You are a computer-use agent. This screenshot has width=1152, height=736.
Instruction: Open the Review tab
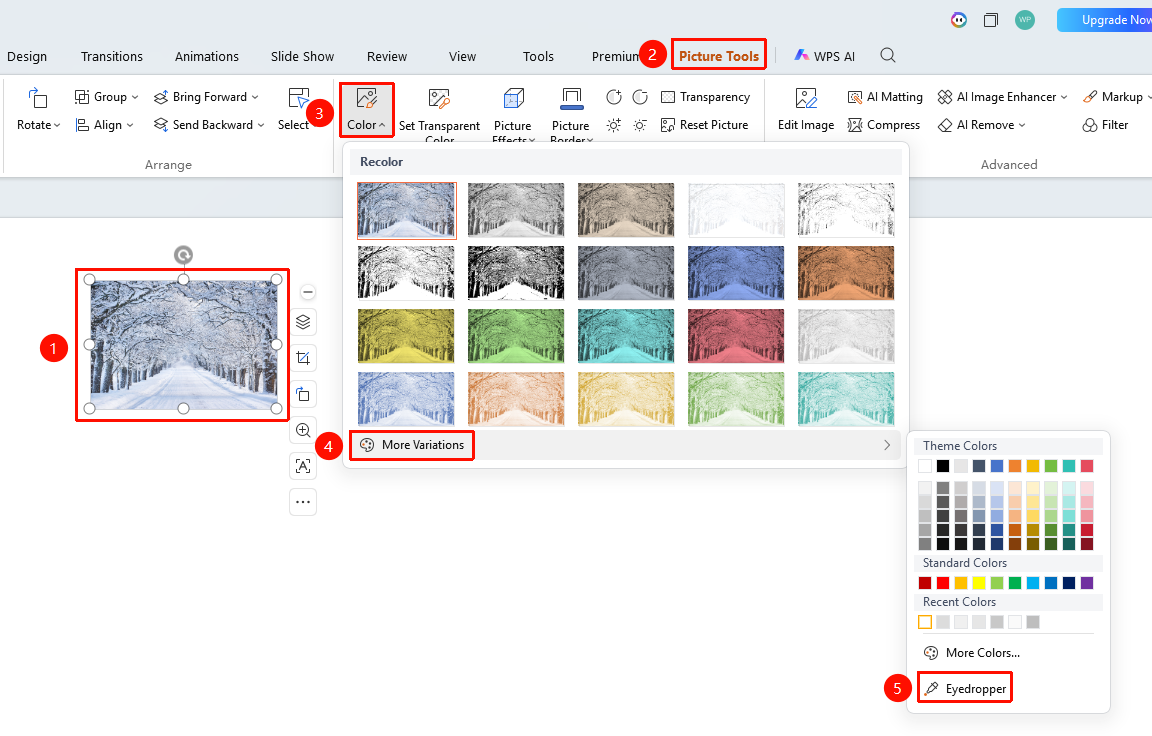tap(387, 57)
